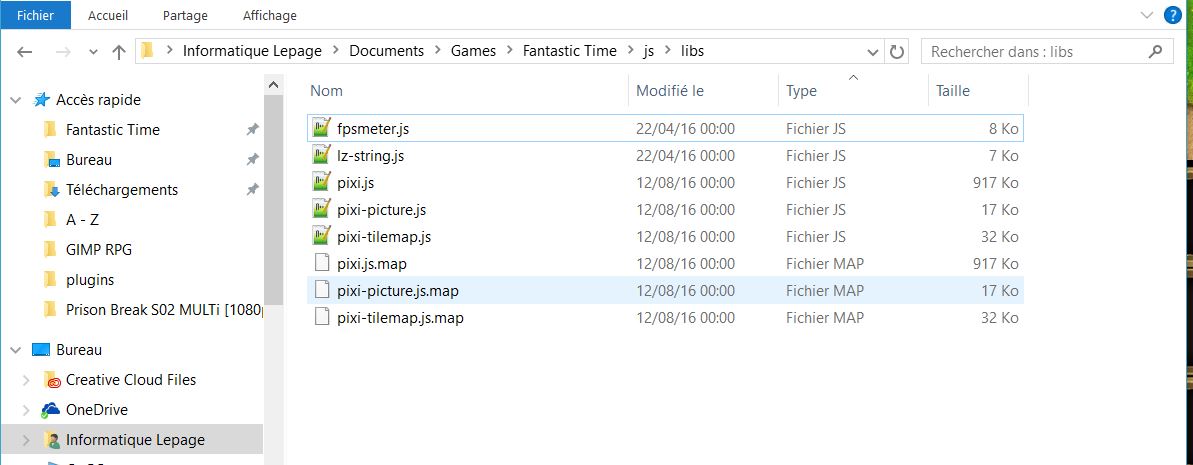Go up one folder level arrow
This screenshot has width=1193, height=465.
coord(119,52)
